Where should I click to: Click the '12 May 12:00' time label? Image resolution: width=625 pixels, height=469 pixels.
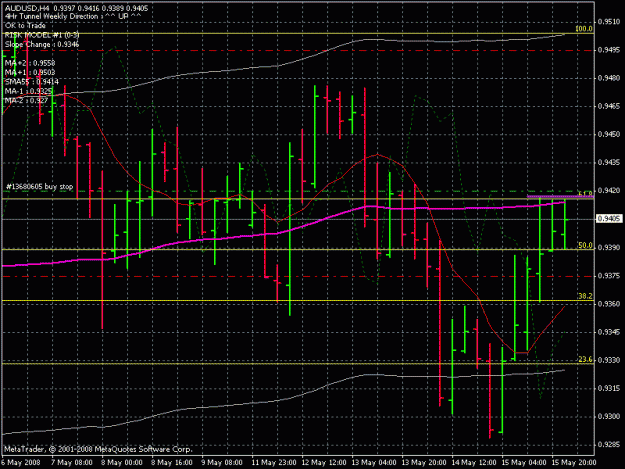coord(324,463)
